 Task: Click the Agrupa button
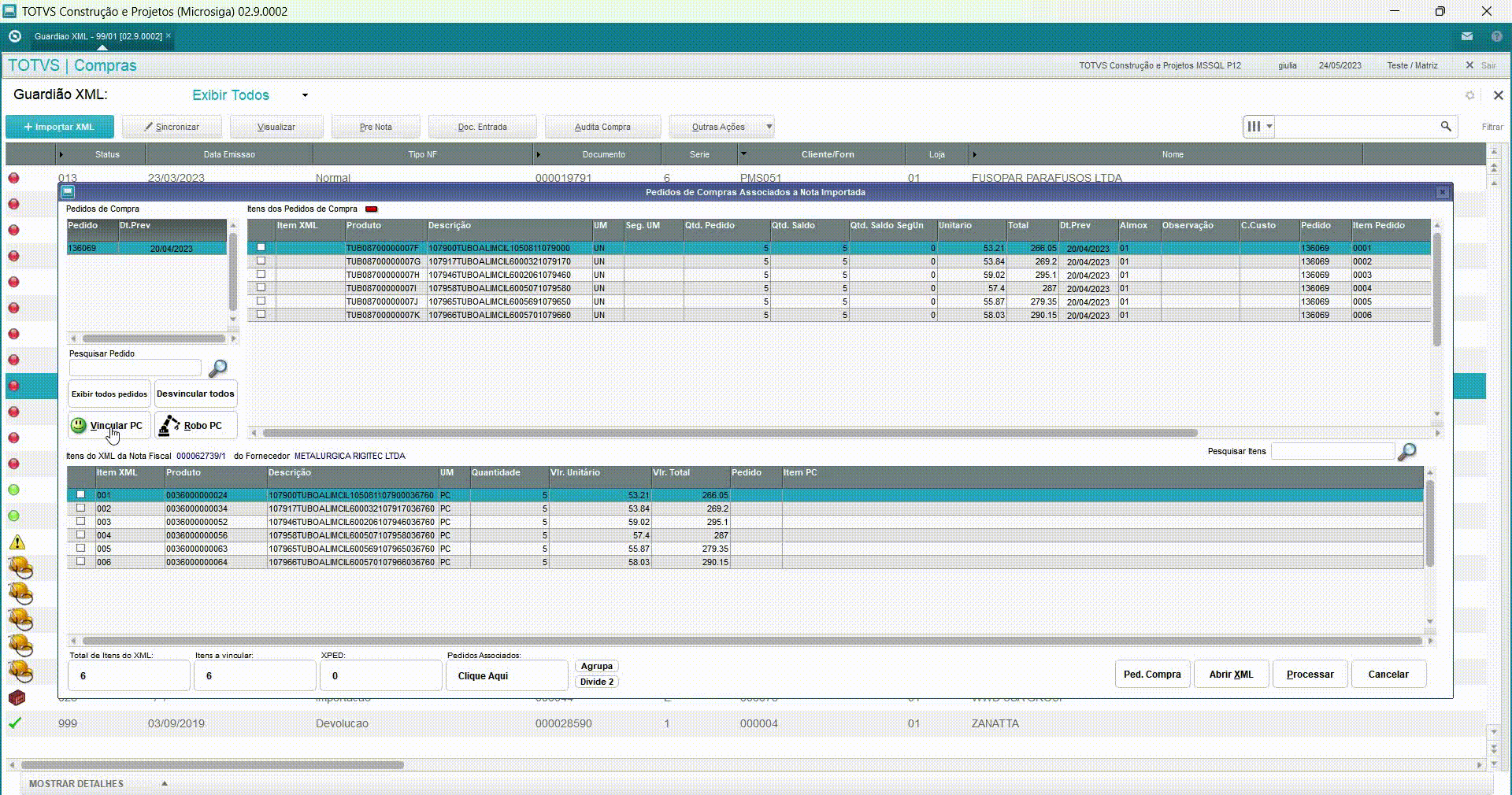pyautogui.click(x=596, y=666)
